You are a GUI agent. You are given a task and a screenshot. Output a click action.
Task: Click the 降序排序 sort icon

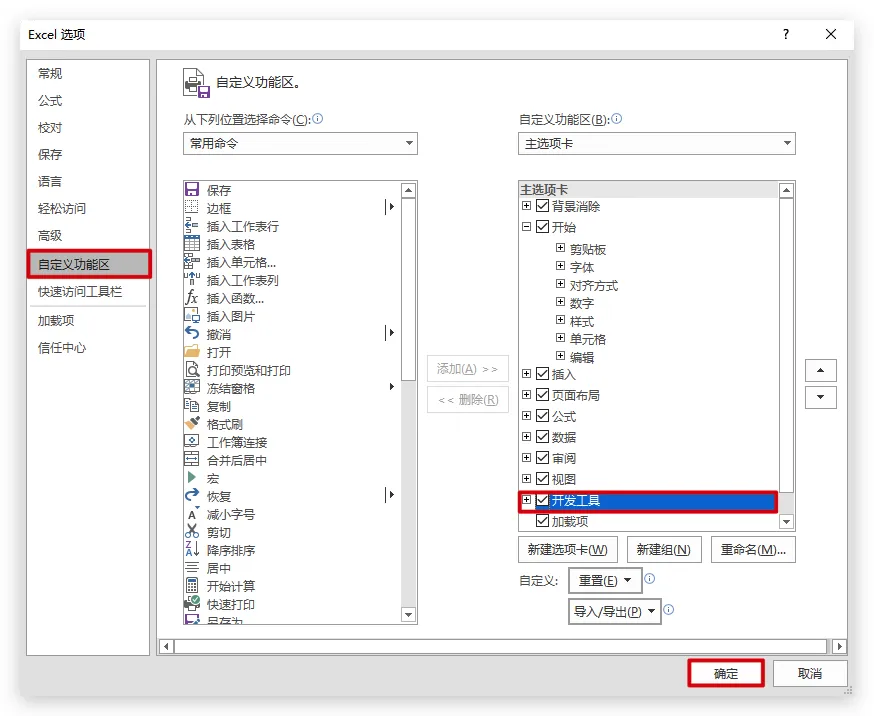pyautogui.click(x=192, y=549)
